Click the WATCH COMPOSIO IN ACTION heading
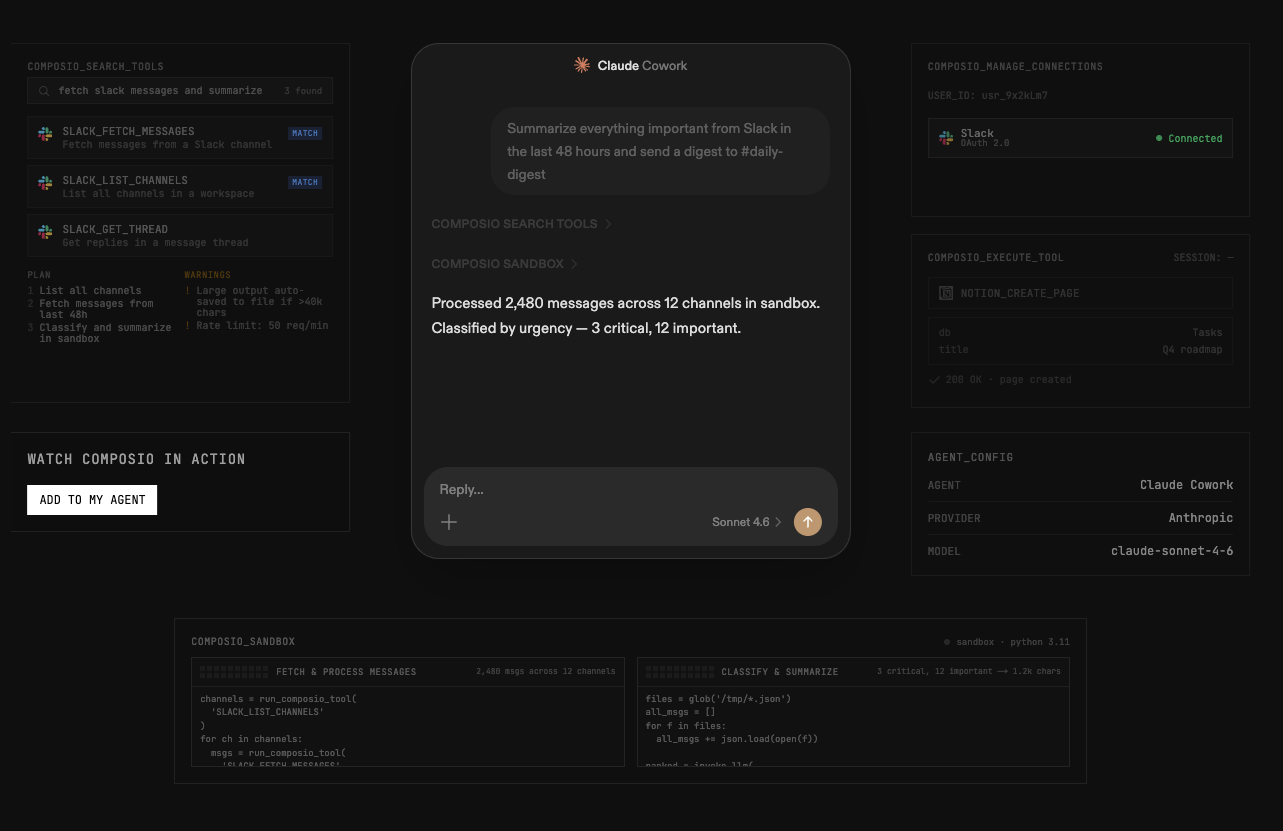 [x=136, y=459]
